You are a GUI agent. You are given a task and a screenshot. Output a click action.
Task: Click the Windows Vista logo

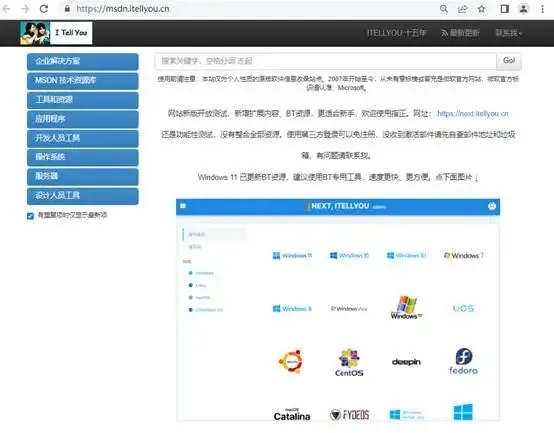pyautogui.click(x=349, y=309)
